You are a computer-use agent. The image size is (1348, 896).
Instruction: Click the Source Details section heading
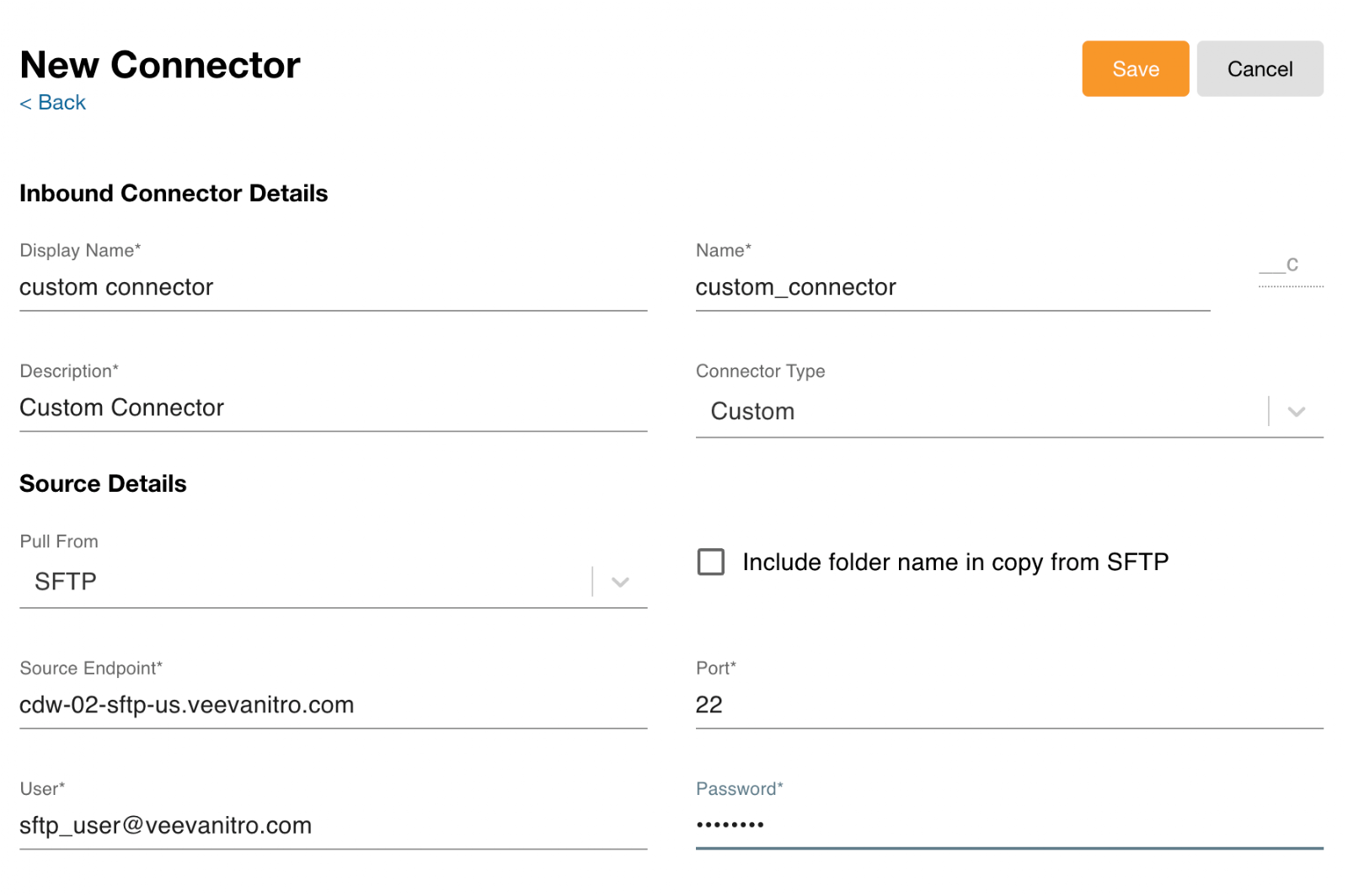(x=103, y=484)
